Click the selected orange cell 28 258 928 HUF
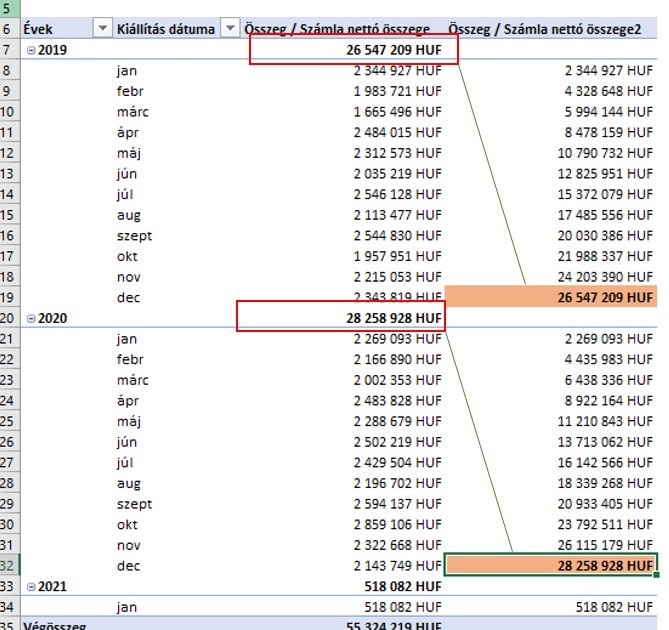Viewport: 669px width, 630px height. (x=551, y=565)
